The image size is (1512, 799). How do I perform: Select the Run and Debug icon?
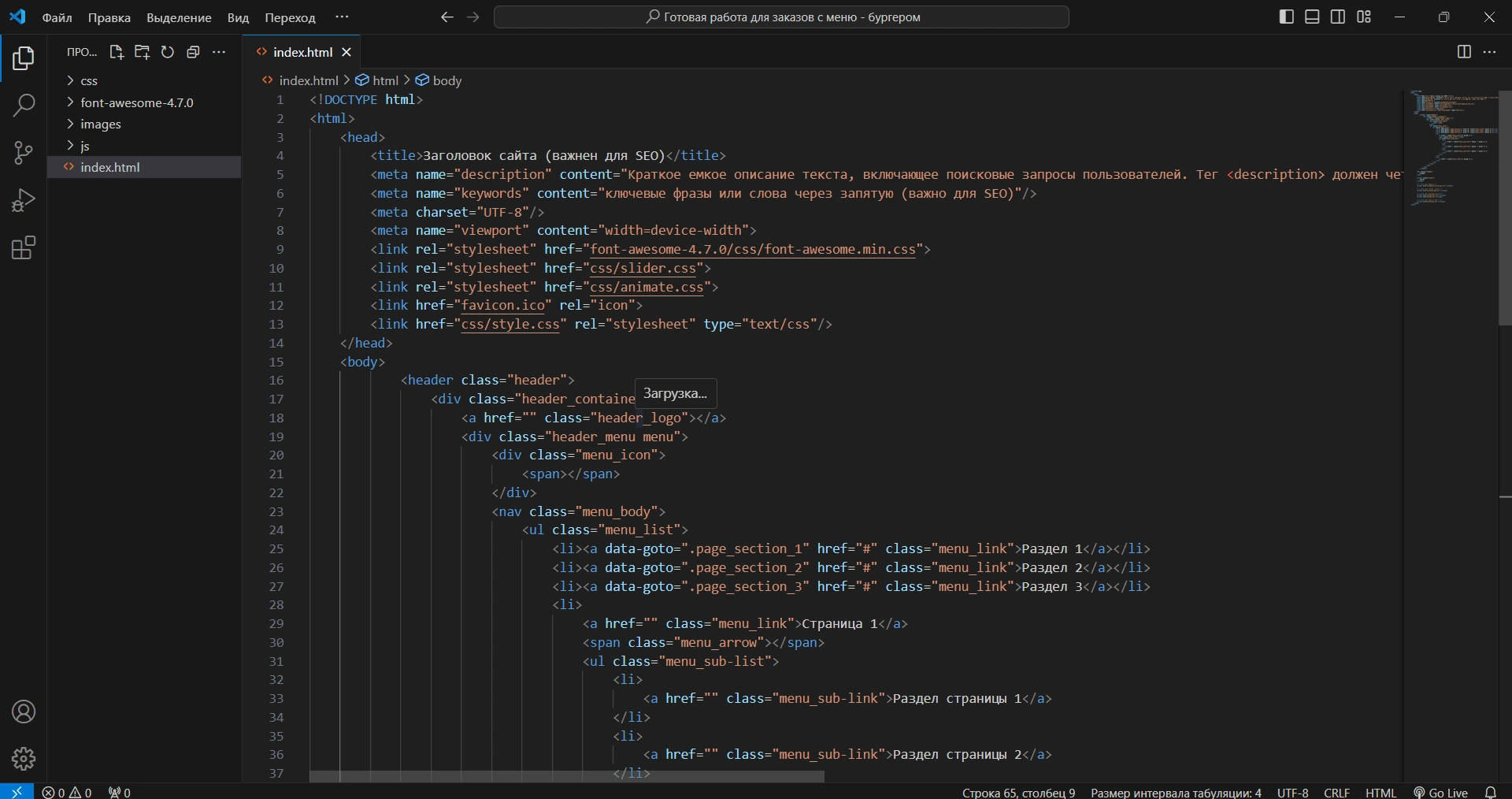pos(23,199)
